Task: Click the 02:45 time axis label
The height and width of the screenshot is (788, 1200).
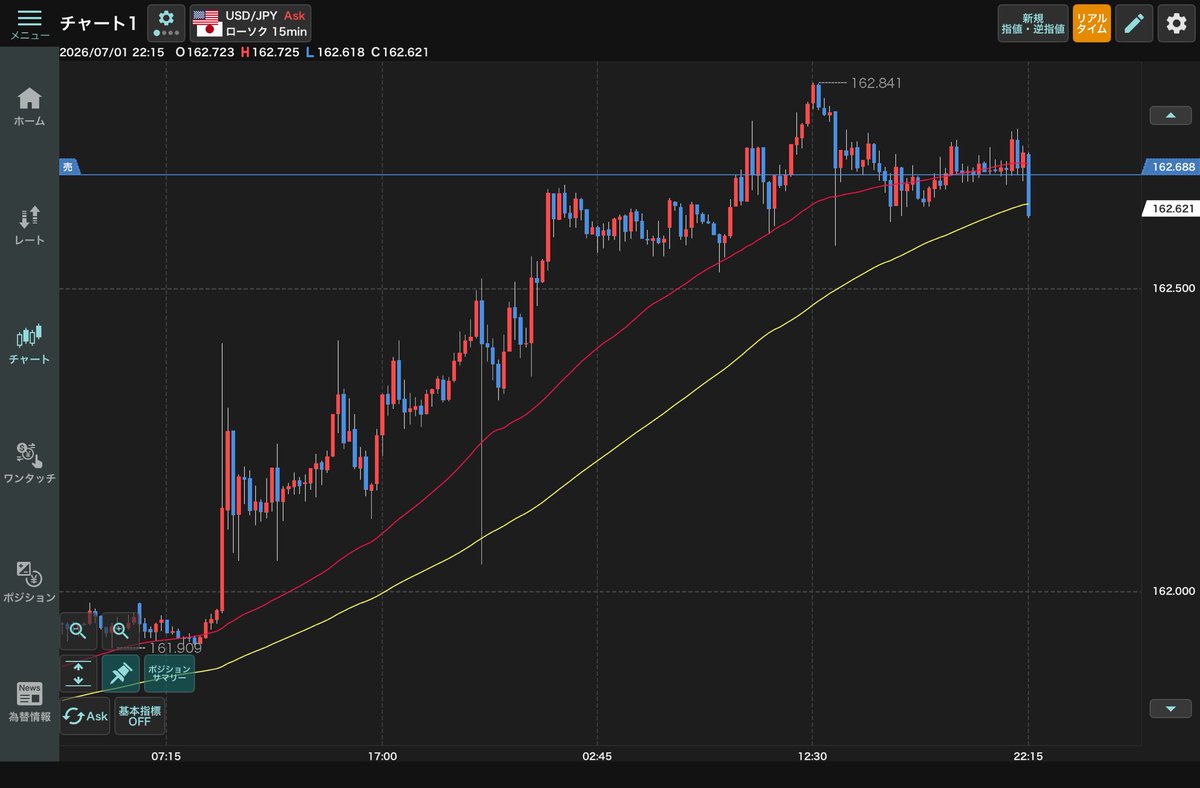Action: pos(597,757)
